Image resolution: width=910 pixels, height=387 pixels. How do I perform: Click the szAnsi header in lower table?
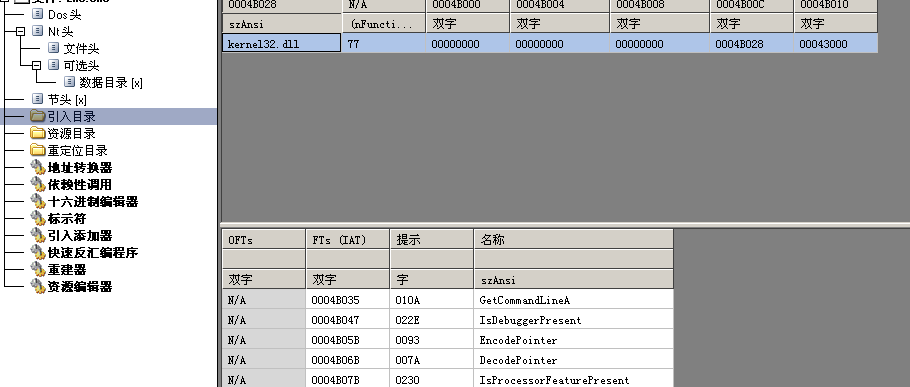click(573, 280)
